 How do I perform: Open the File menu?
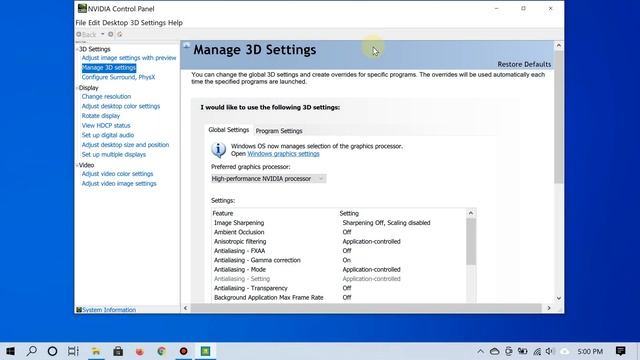pyautogui.click(x=81, y=23)
